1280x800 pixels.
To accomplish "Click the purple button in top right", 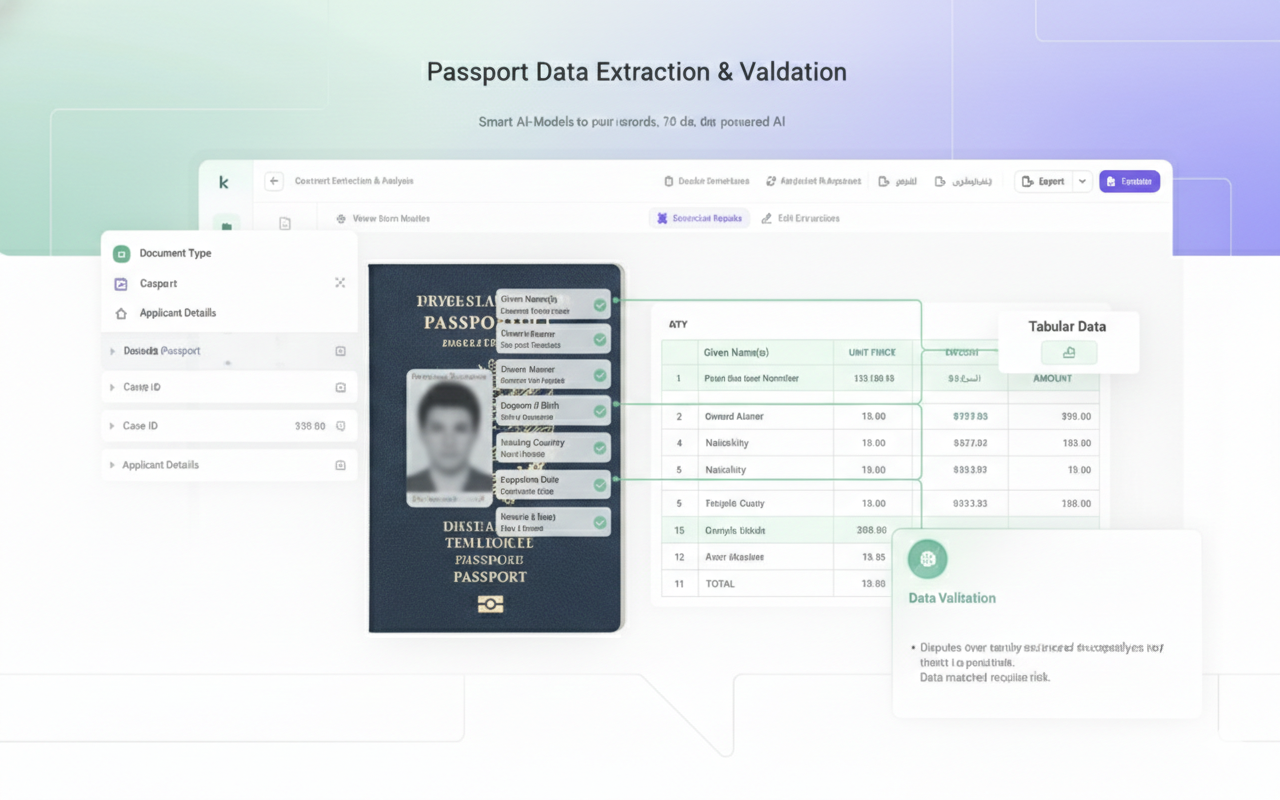I will coord(1129,181).
